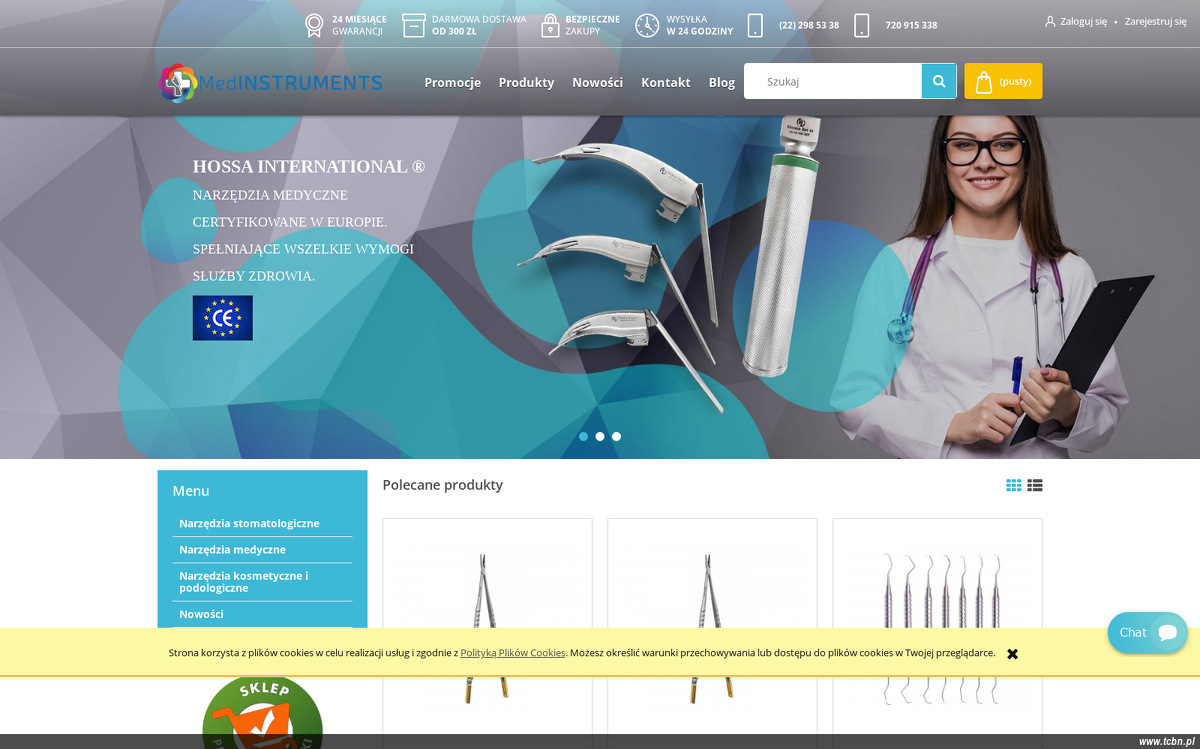
Task: Open the Produkty menu item
Action: pyautogui.click(x=526, y=82)
